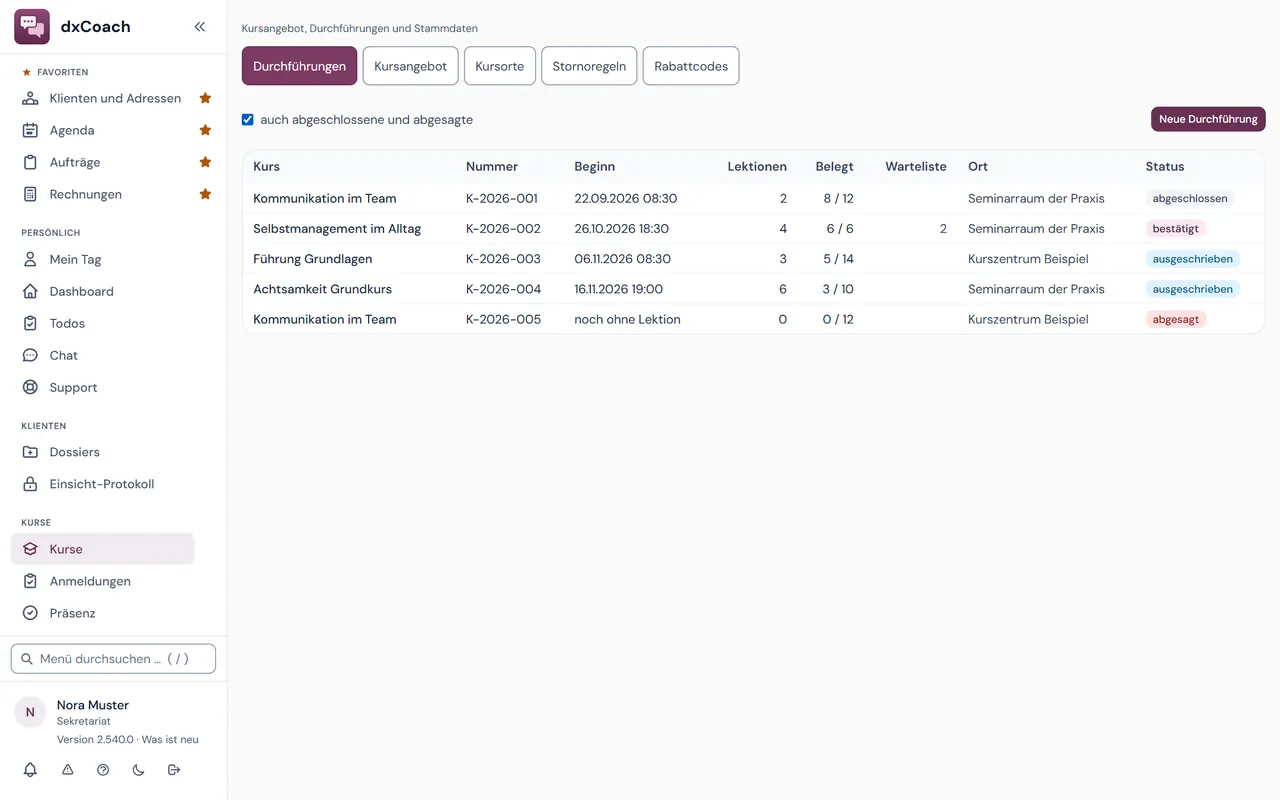This screenshot has height=800, width=1280.
Task: Click the Neue Durchführung button
Action: pyautogui.click(x=1208, y=119)
